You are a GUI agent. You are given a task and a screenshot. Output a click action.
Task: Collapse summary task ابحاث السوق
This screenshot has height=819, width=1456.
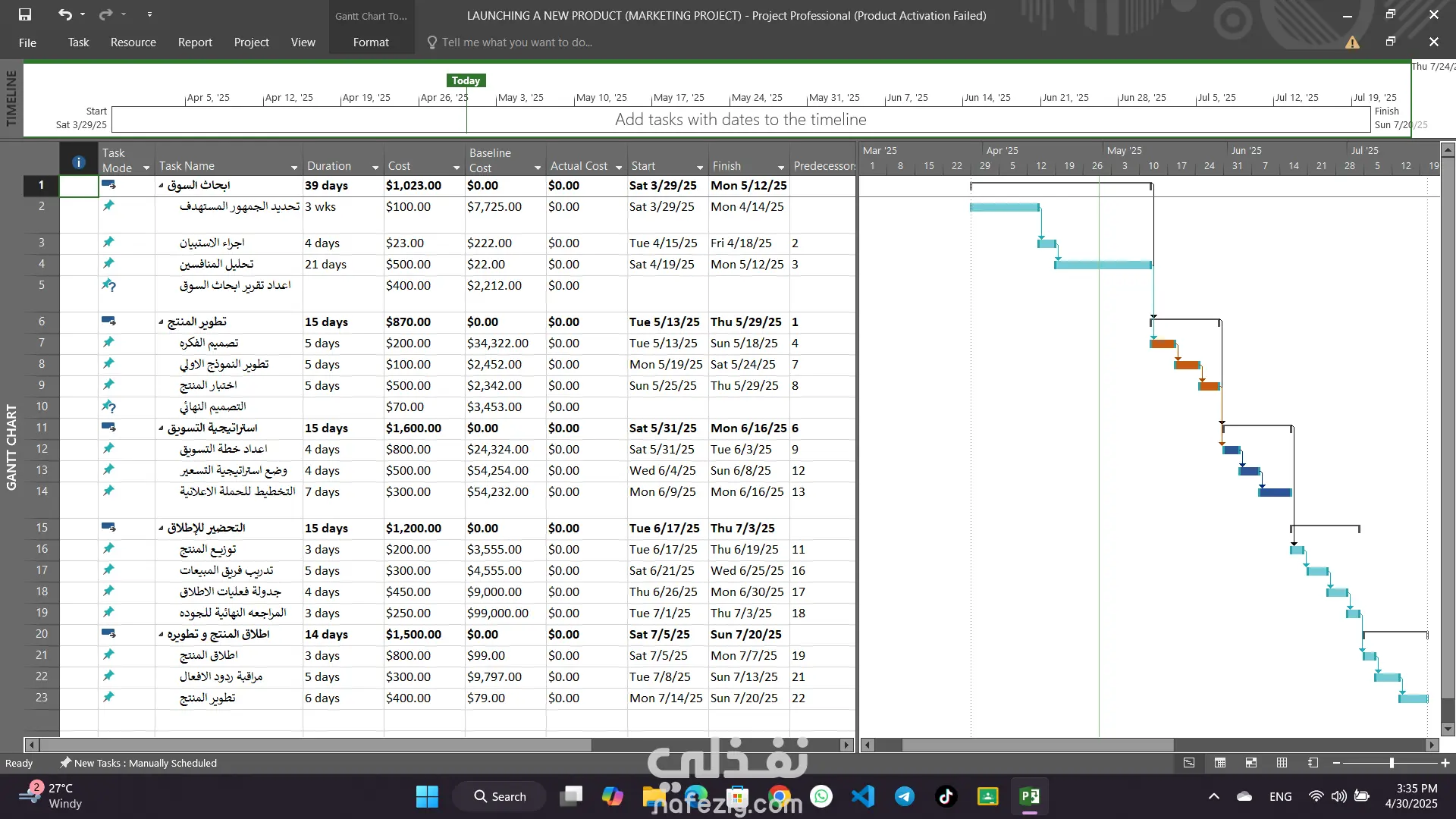161,186
